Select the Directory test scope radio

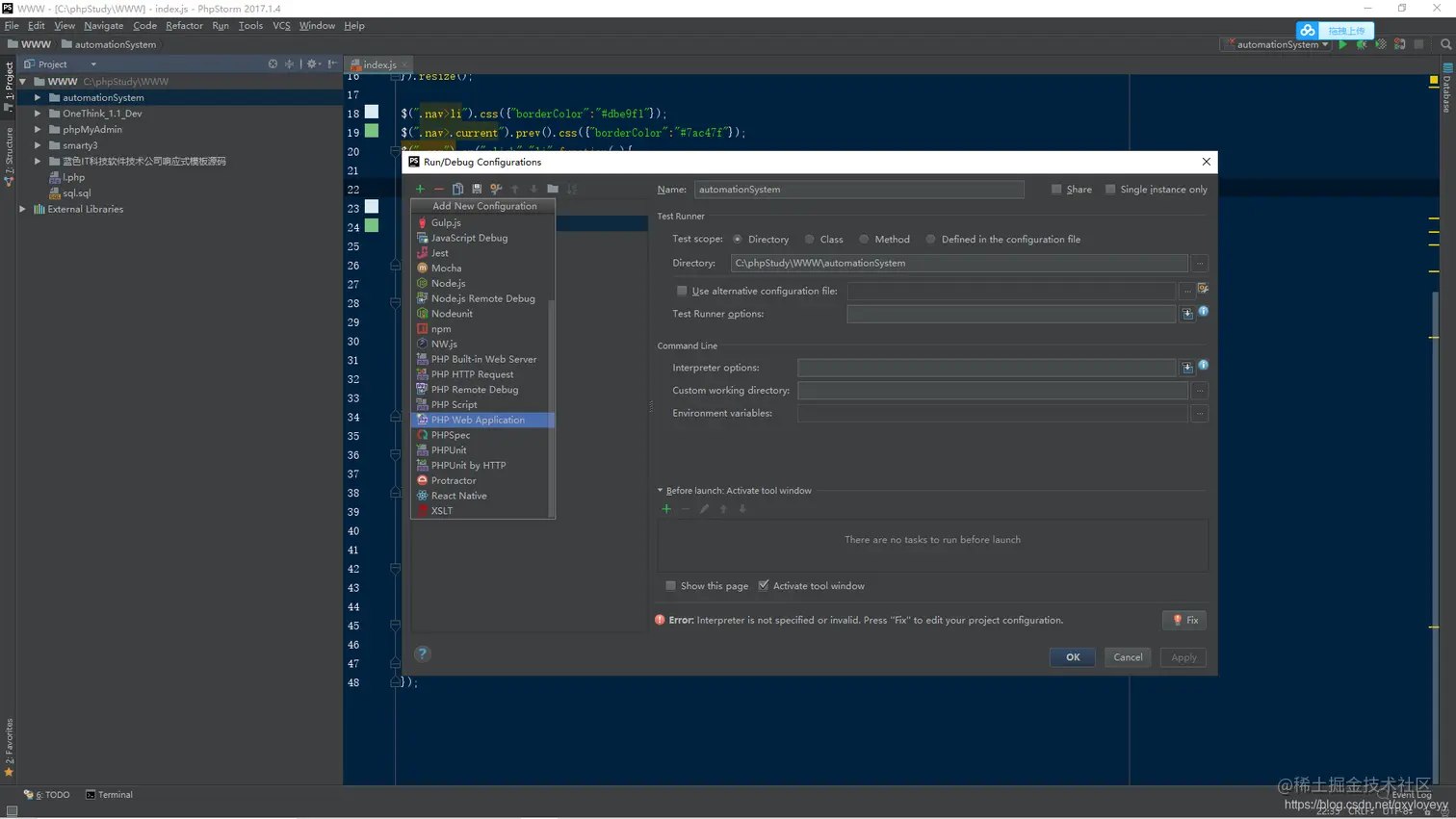[738, 240]
